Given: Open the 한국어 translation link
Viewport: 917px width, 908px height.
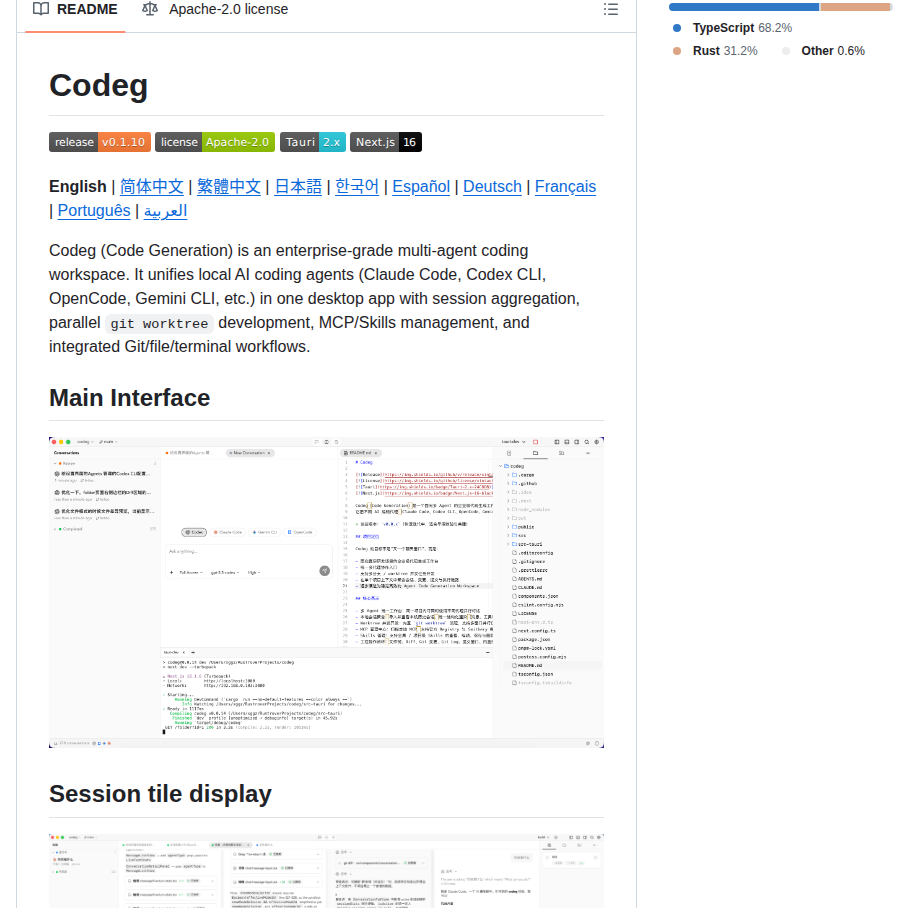Looking at the screenshot, I should [357, 187].
